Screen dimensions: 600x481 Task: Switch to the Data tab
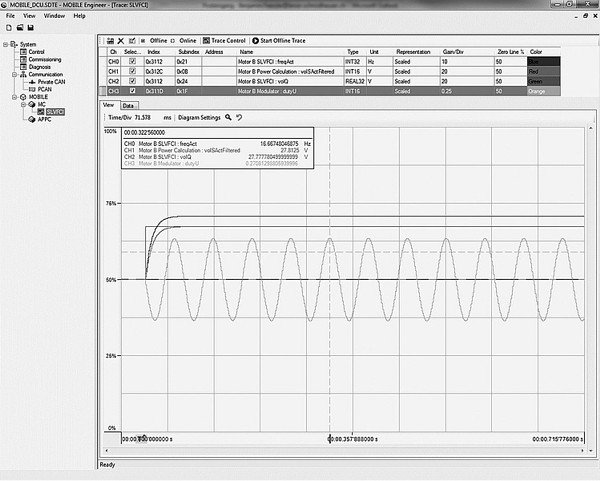tap(129, 104)
